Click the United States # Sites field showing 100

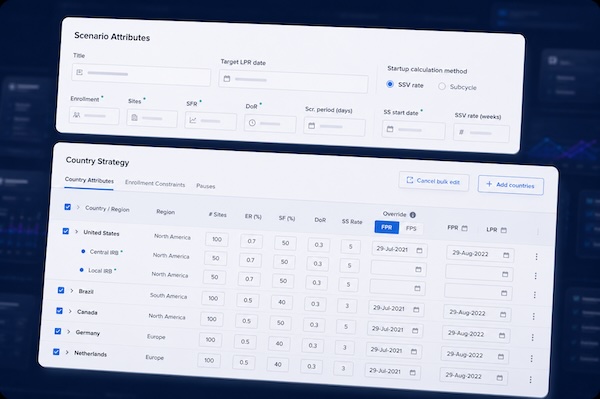[217, 239]
